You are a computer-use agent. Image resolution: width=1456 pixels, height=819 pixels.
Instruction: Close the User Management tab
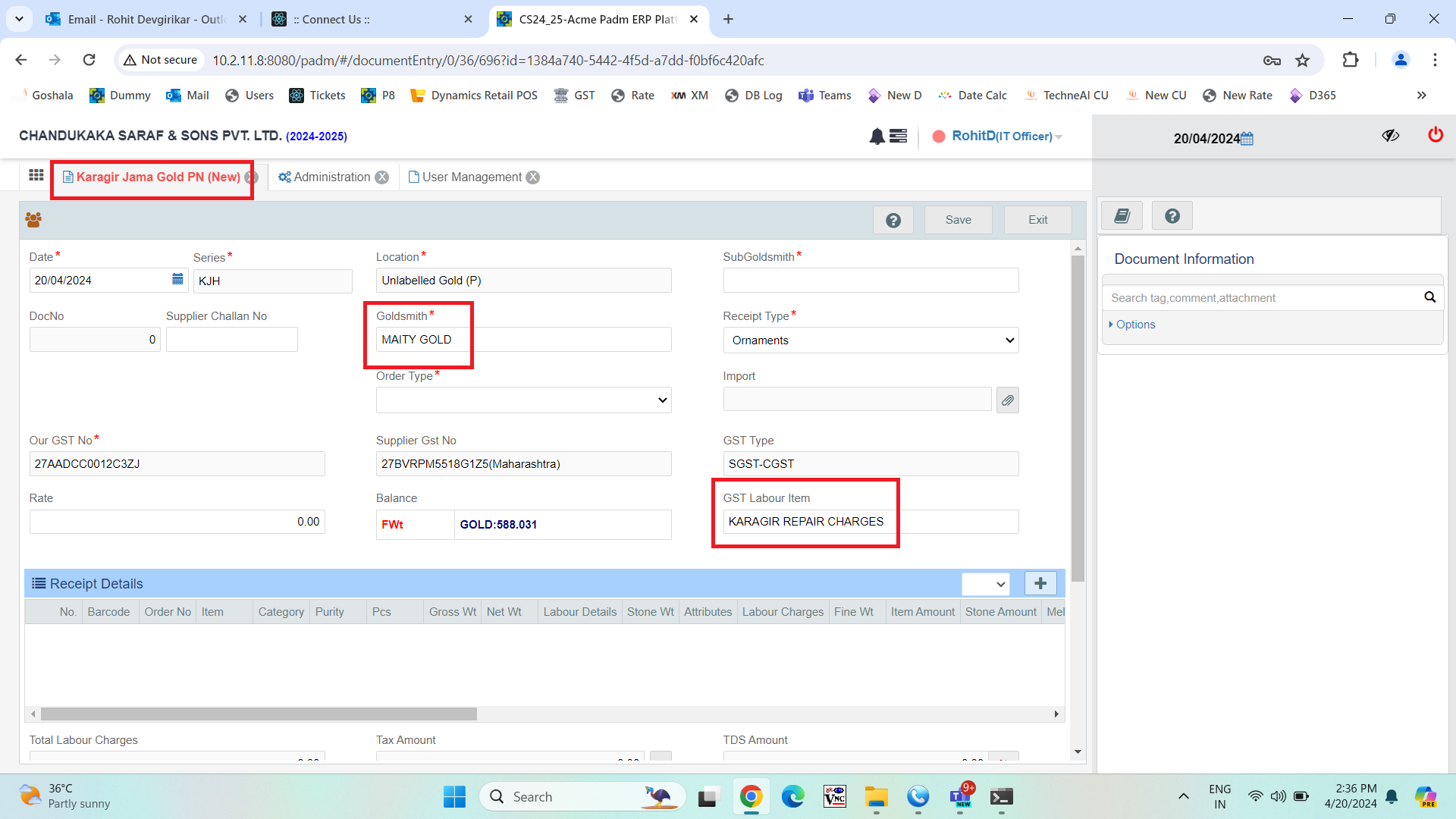(x=533, y=177)
